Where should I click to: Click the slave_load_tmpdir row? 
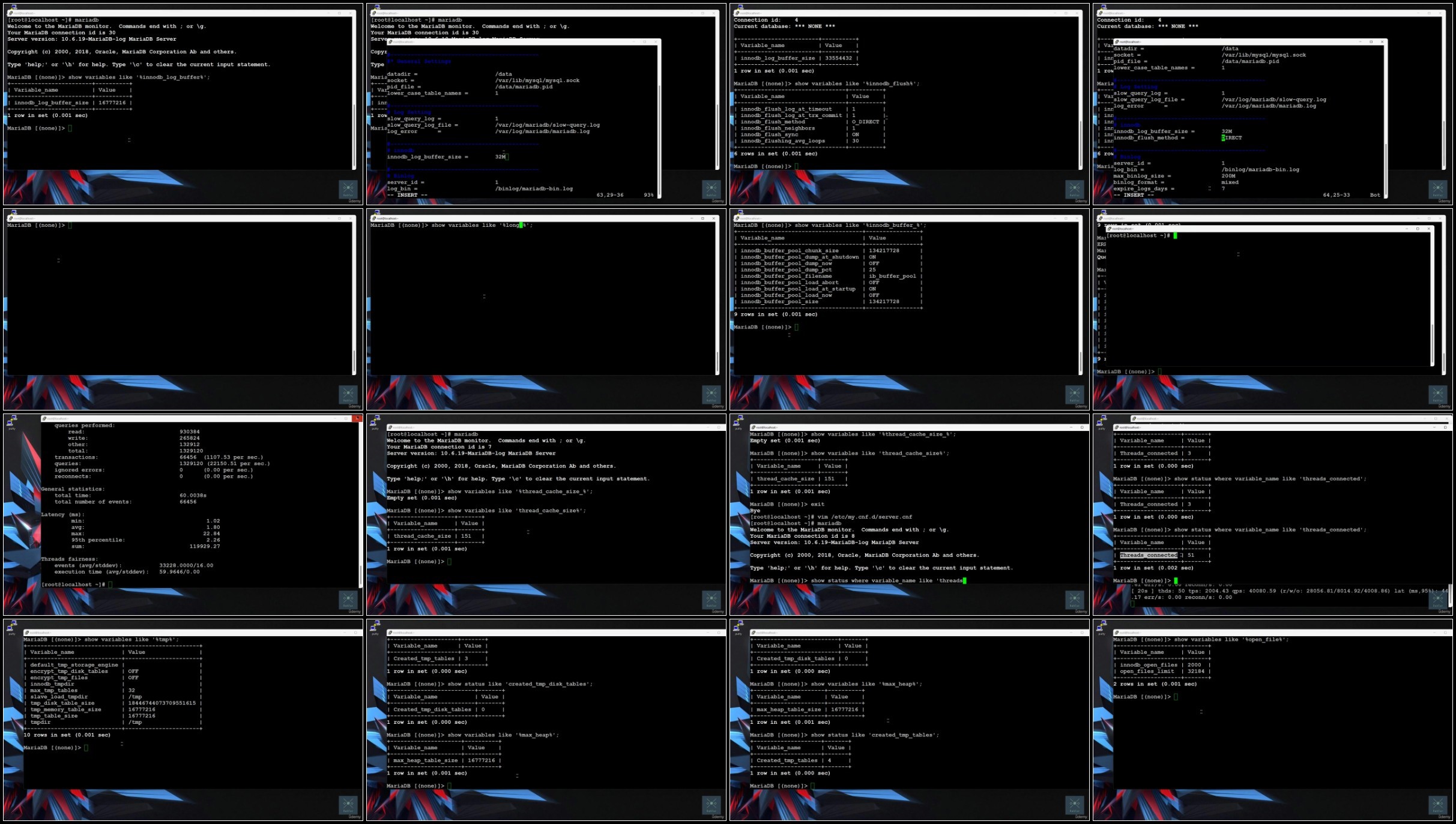(x=113, y=697)
